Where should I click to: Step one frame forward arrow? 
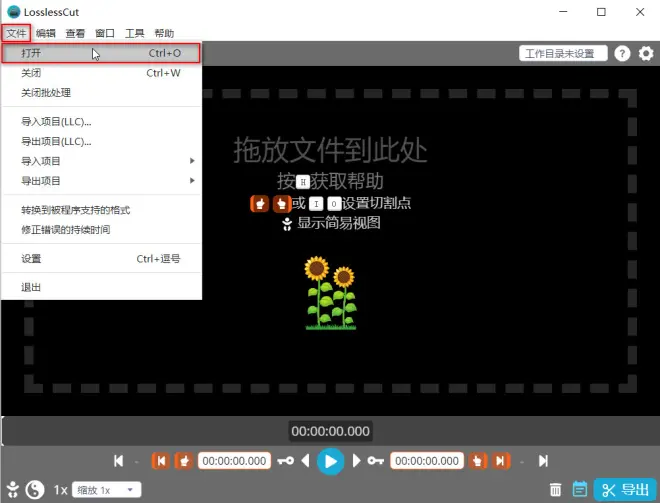tap(356, 461)
